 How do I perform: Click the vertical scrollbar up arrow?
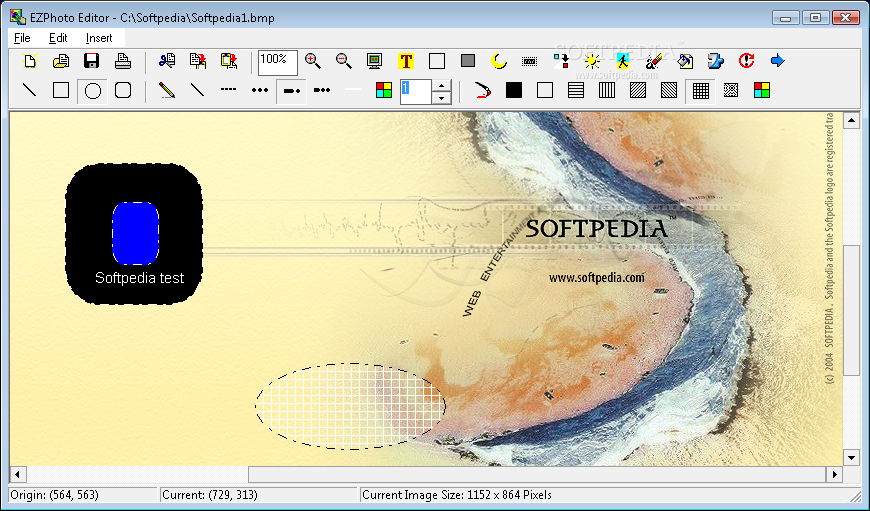click(852, 120)
